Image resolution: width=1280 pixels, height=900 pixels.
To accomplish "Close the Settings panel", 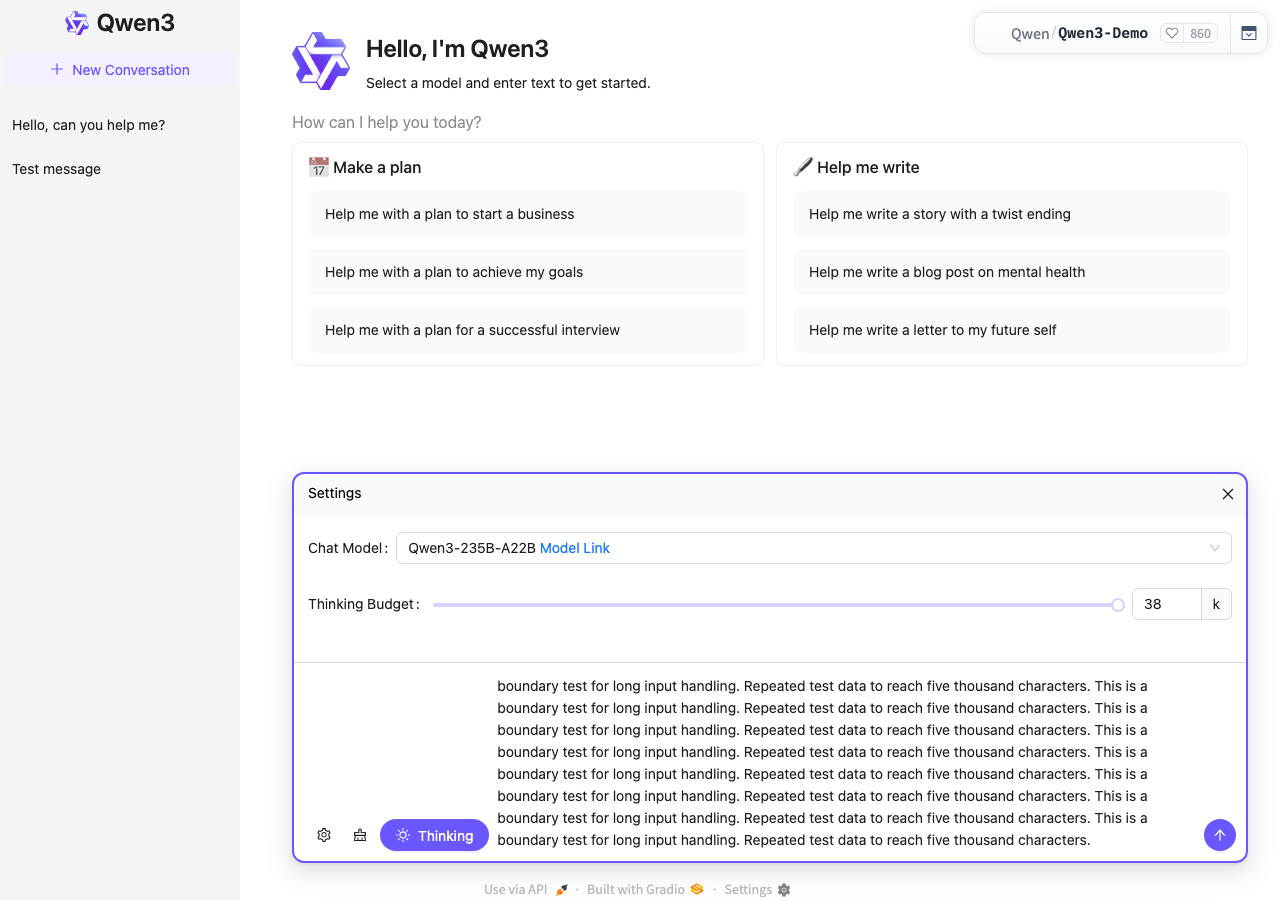I will [x=1228, y=494].
